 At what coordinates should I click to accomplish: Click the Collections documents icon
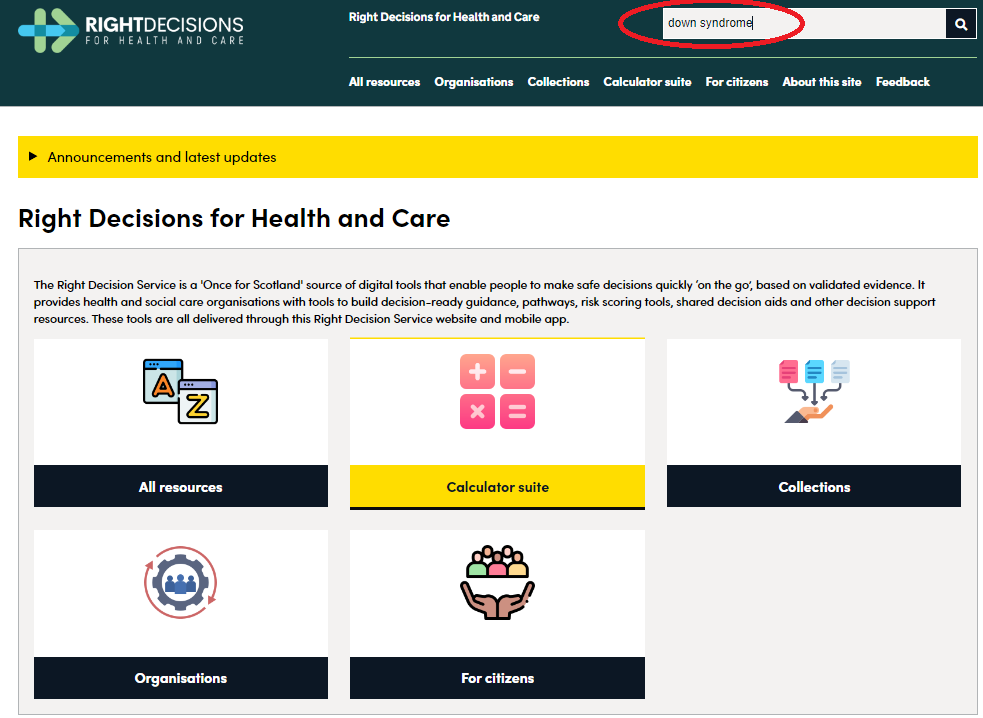pos(813,391)
